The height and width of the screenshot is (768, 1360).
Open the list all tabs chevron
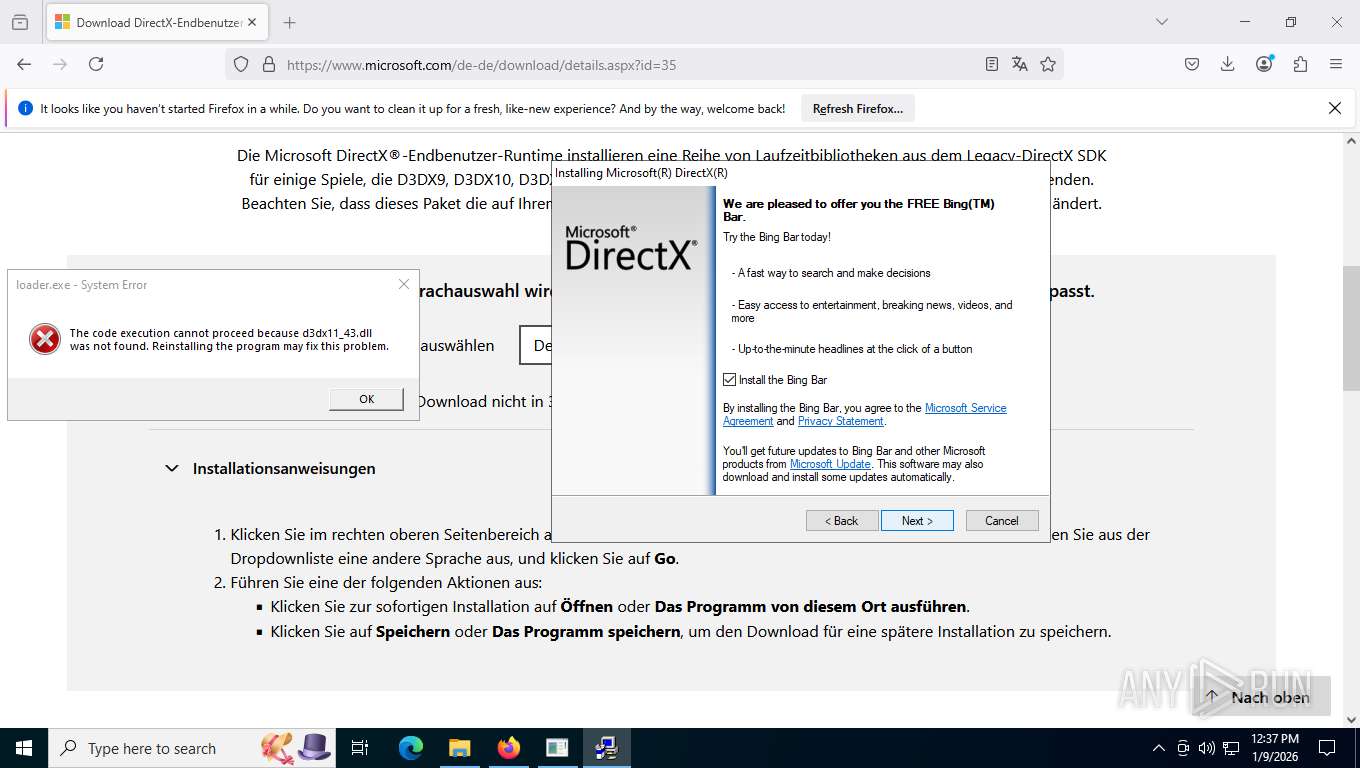point(1161,22)
